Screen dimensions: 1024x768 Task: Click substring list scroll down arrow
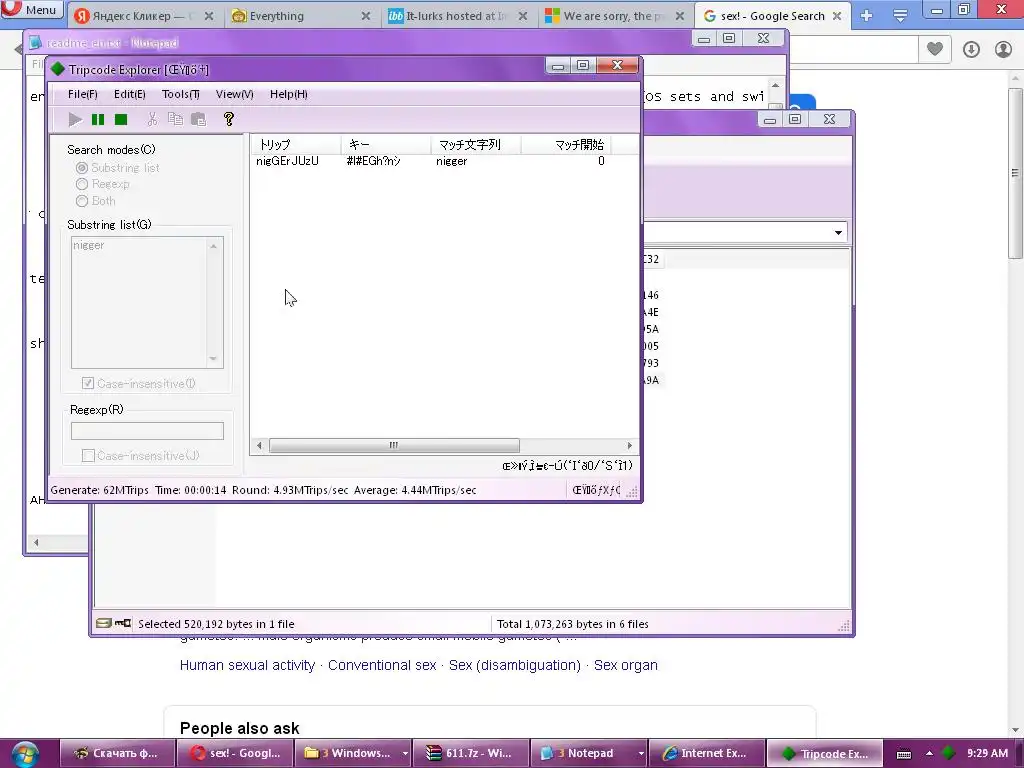pyautogui.click(x=213, y=359)
